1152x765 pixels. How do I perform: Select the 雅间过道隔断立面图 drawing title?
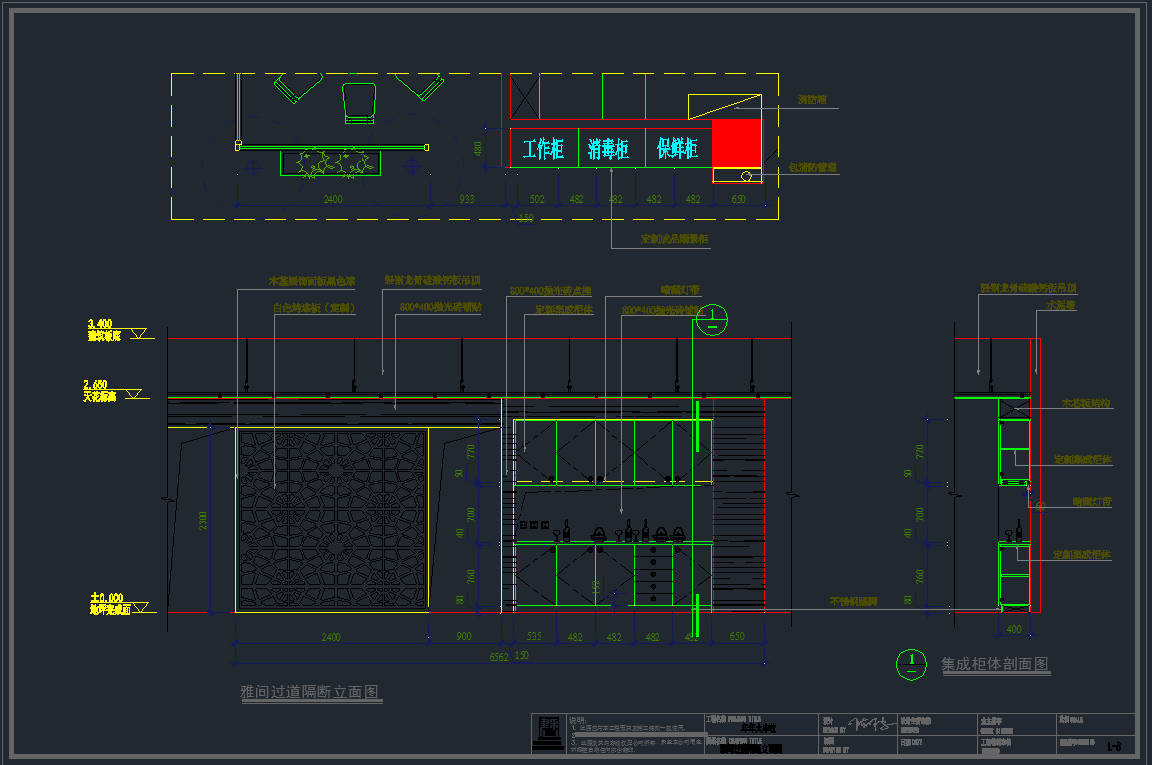tap(310, 692)
